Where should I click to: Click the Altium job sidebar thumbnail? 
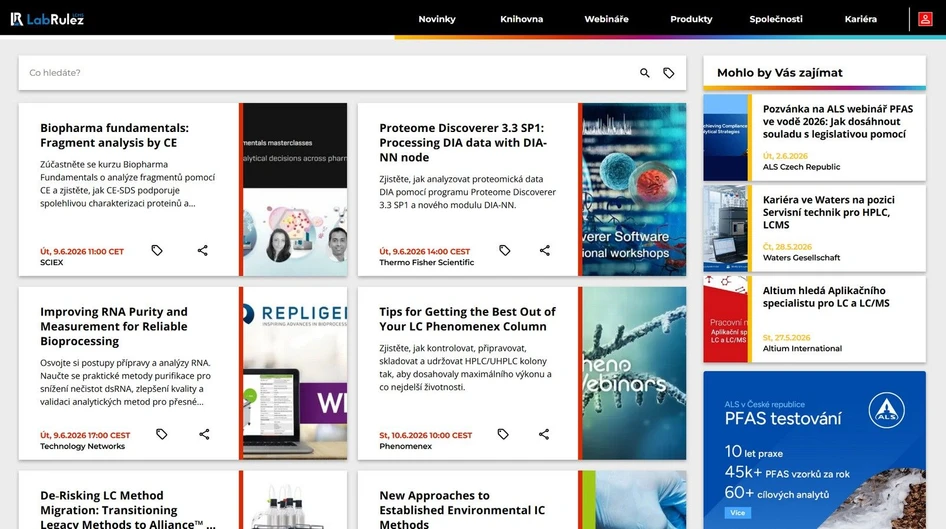point(725,319)
